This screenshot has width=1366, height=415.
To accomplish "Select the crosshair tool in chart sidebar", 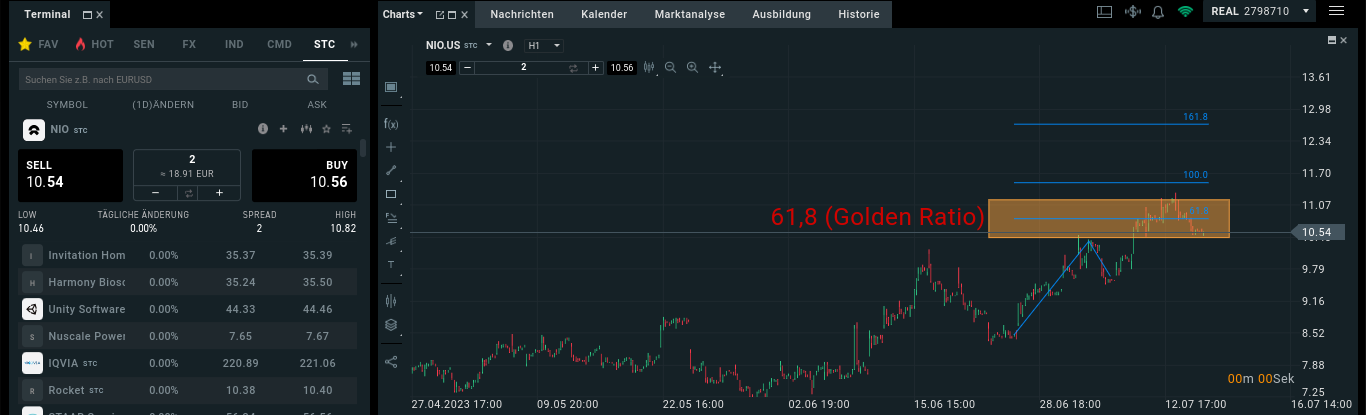I will pyautogui.click(x=391, y=147).
